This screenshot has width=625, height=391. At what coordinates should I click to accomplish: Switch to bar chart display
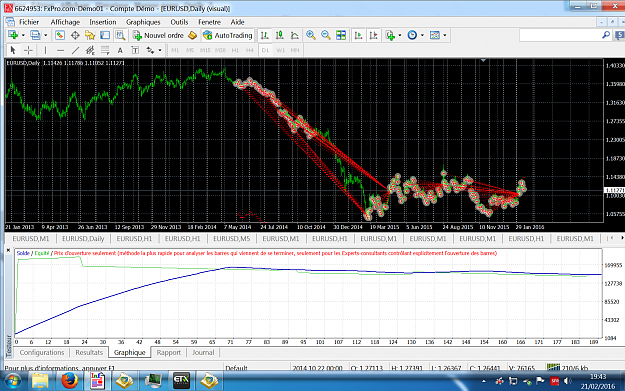coord(265,35)
